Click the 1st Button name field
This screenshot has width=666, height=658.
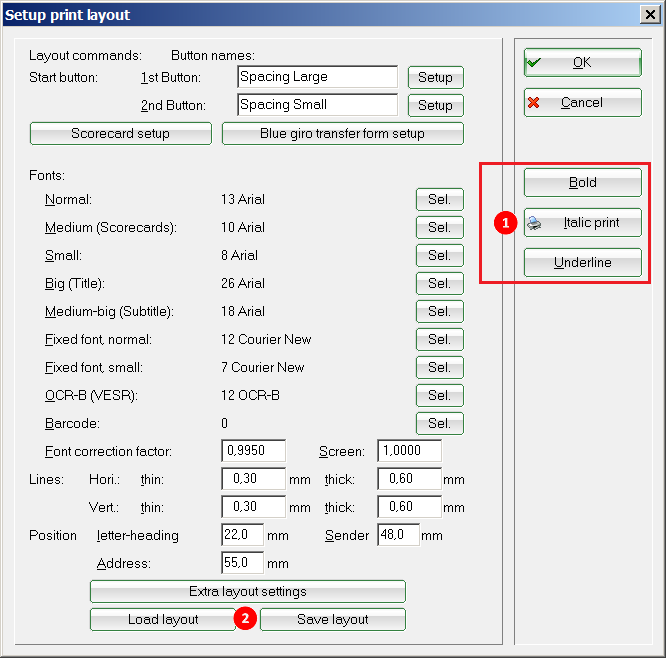tap(317, 77)
